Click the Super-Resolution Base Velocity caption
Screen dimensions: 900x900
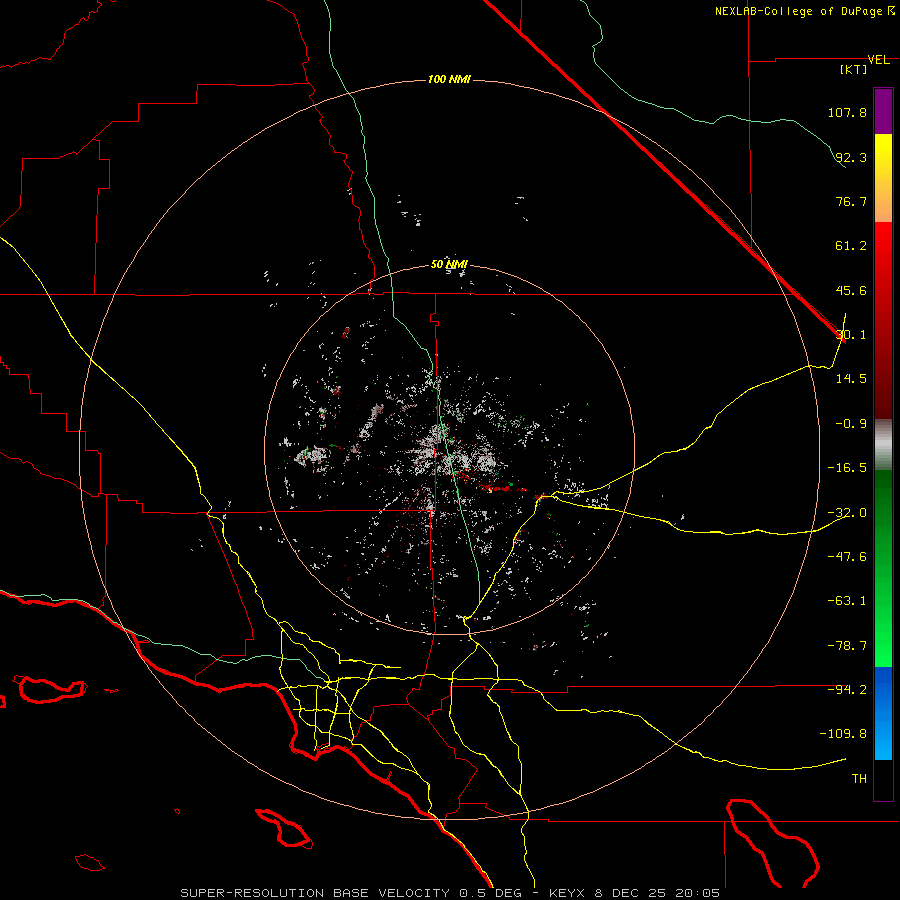(449, 893)
